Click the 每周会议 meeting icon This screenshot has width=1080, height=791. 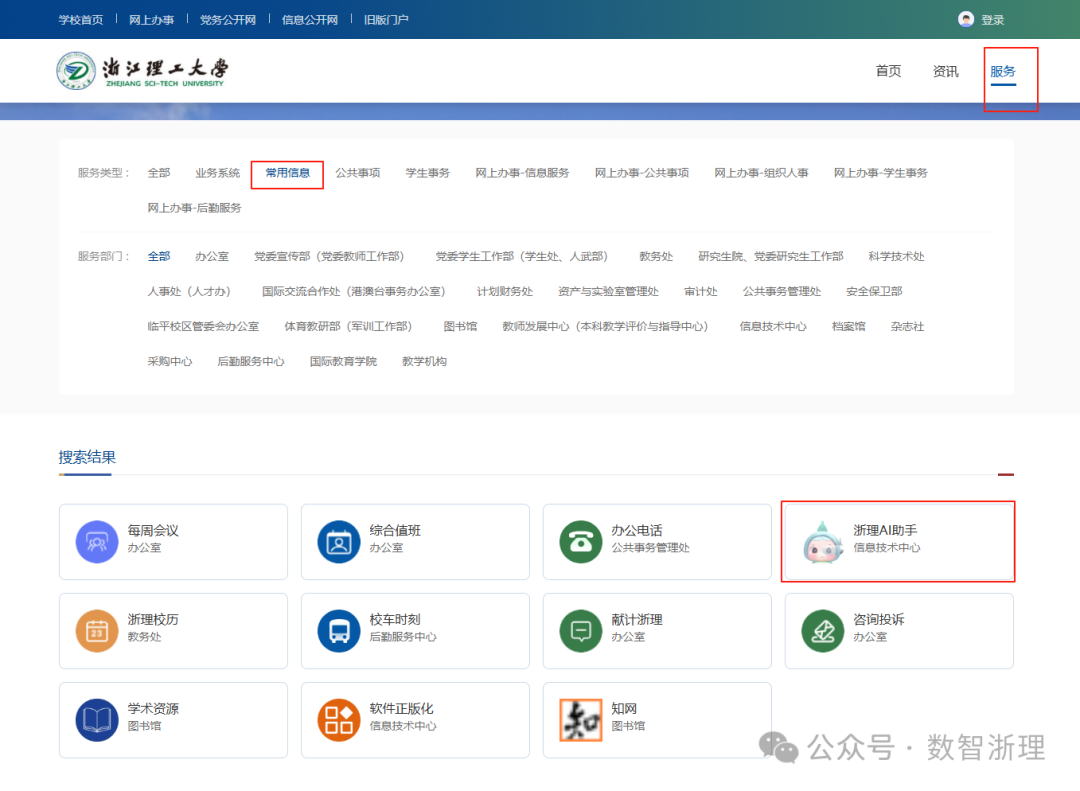tap(97, 542)
